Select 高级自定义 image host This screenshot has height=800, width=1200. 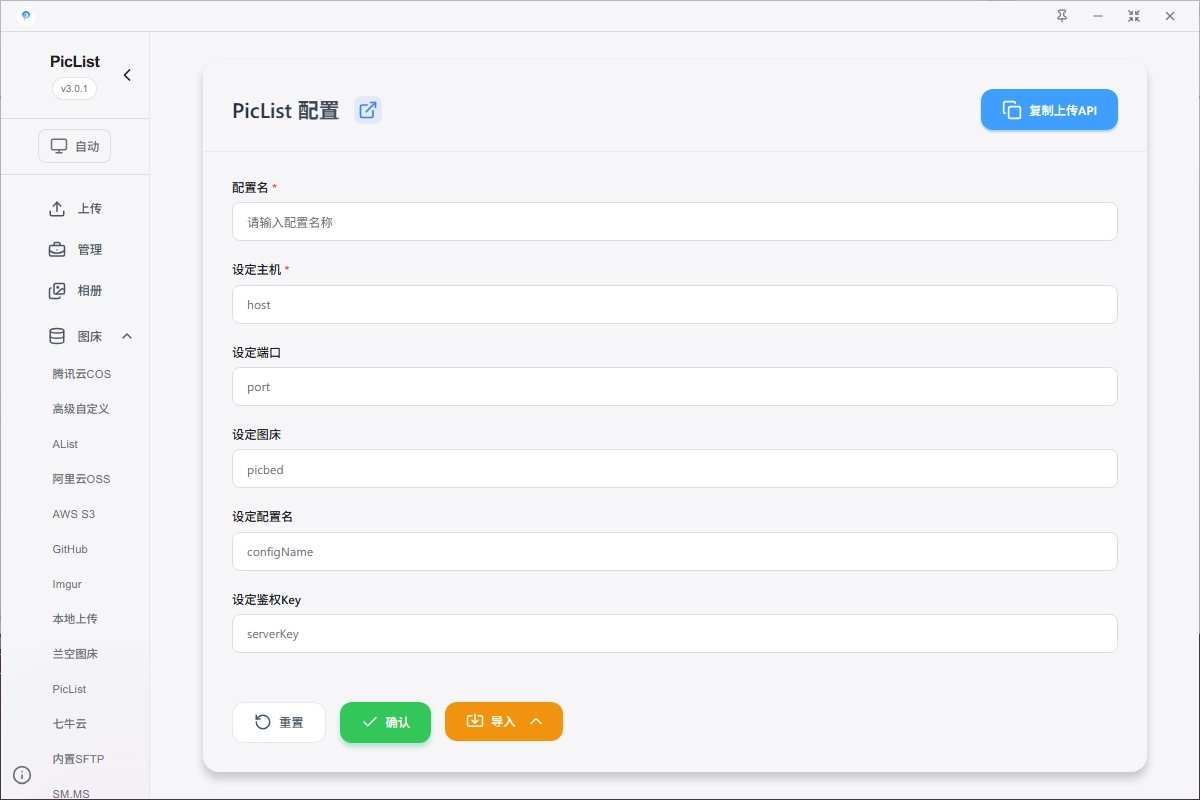click(81, 409)
